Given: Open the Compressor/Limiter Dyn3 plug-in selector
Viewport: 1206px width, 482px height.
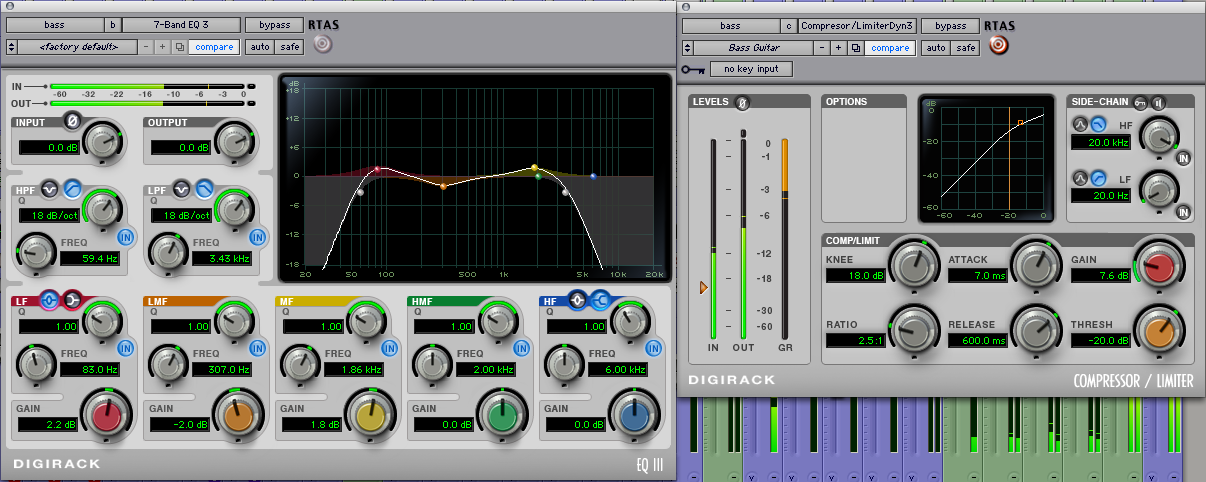Looking at the screenshot, I should pos(857,25).
